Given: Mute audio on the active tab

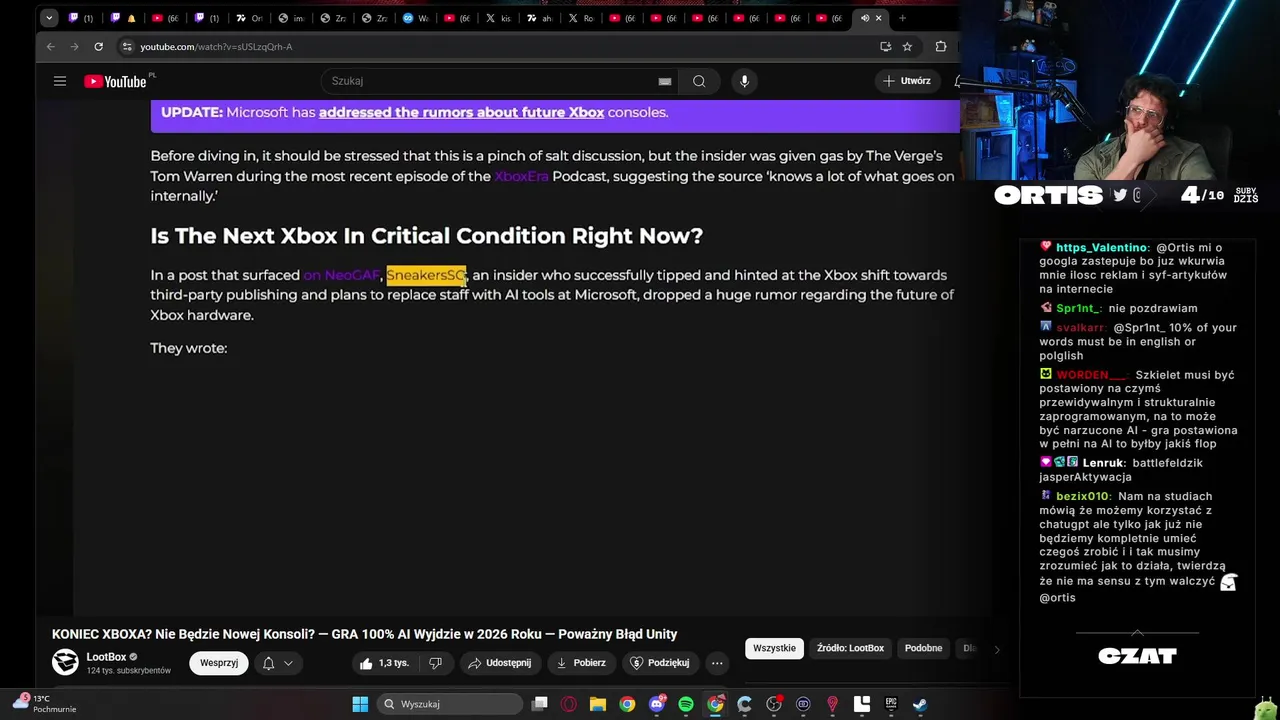Looking at the screenshot, I should click(865, 18).
